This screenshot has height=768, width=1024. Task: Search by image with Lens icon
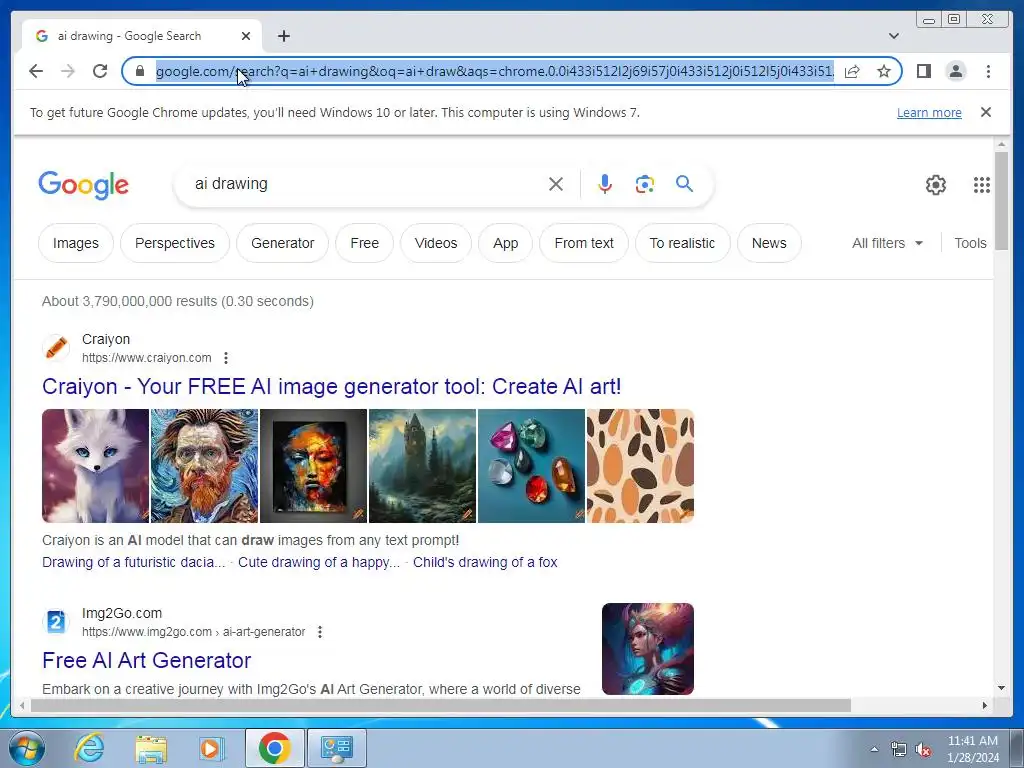click(645, 184)
